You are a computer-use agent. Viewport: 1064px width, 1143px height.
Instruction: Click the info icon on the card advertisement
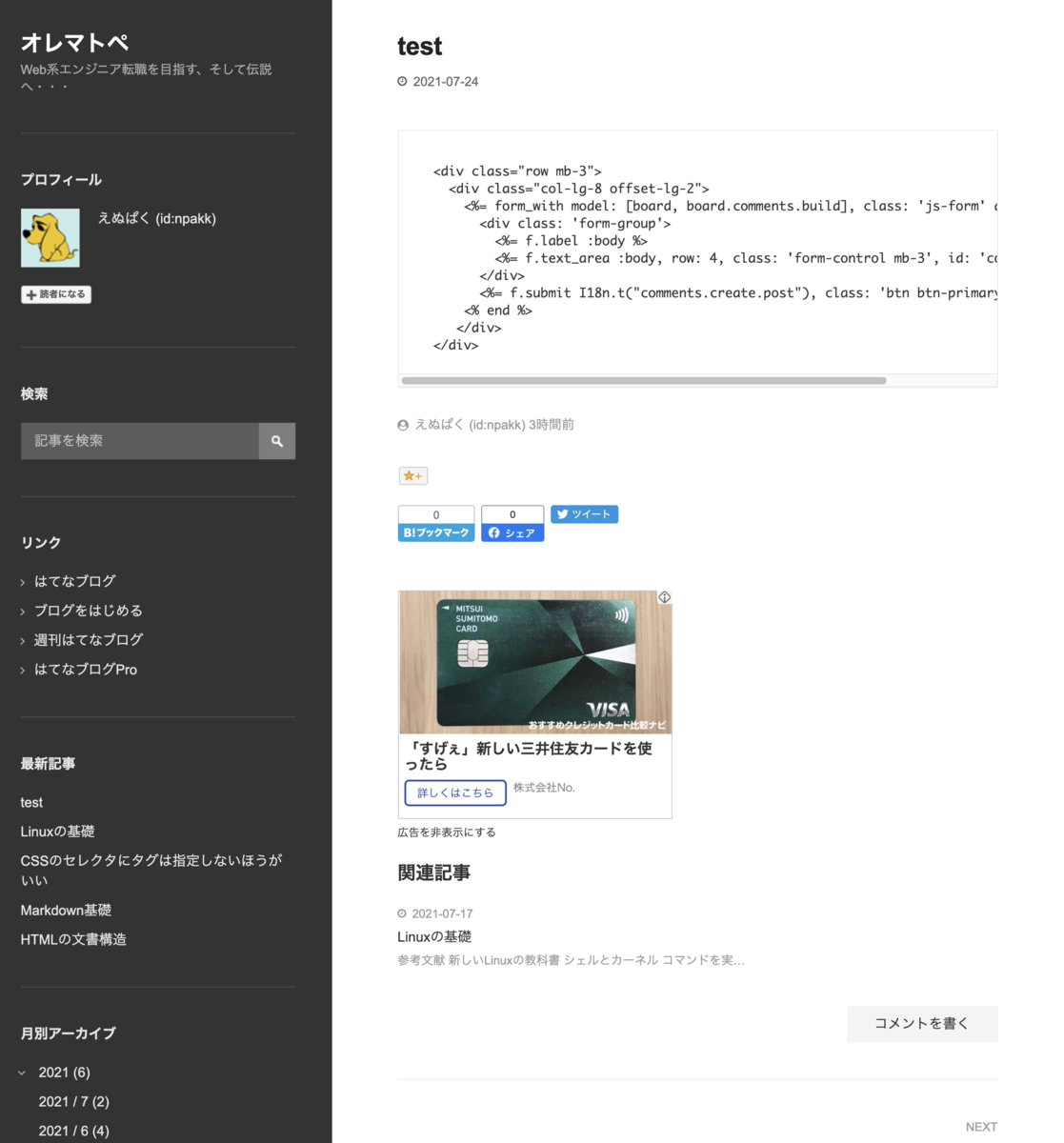pos(665,595)
